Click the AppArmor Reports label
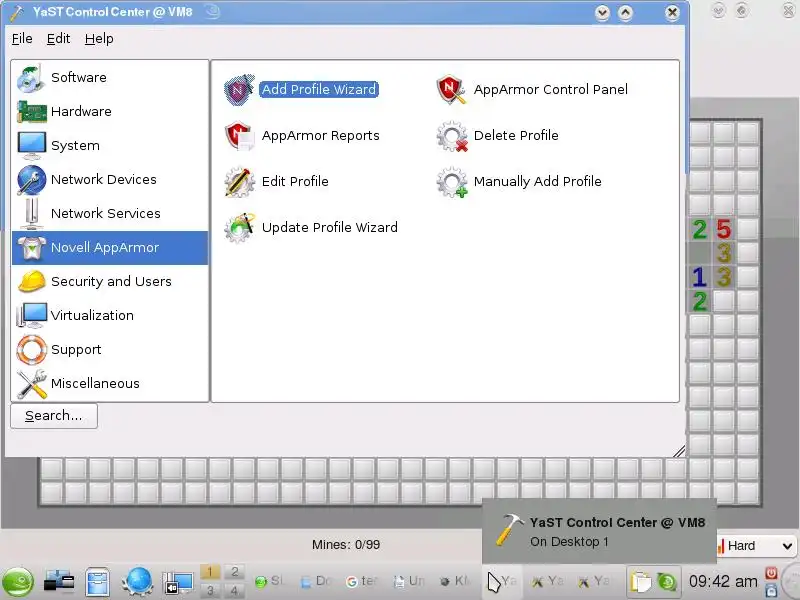Viewport: 800px width, 600px height. click(x=320, y=136)
